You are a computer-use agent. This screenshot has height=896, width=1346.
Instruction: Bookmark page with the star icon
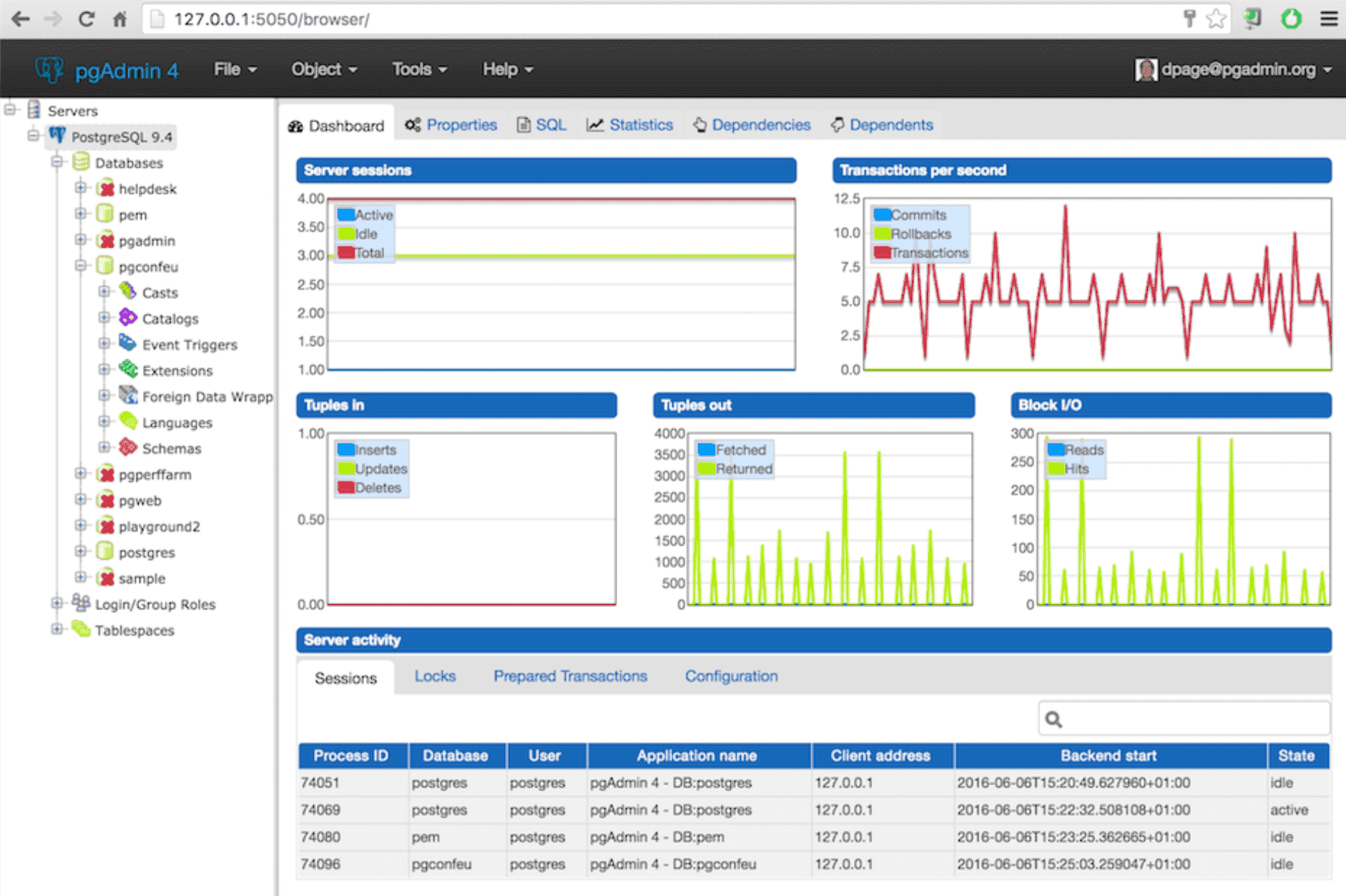pos(1217,19)
